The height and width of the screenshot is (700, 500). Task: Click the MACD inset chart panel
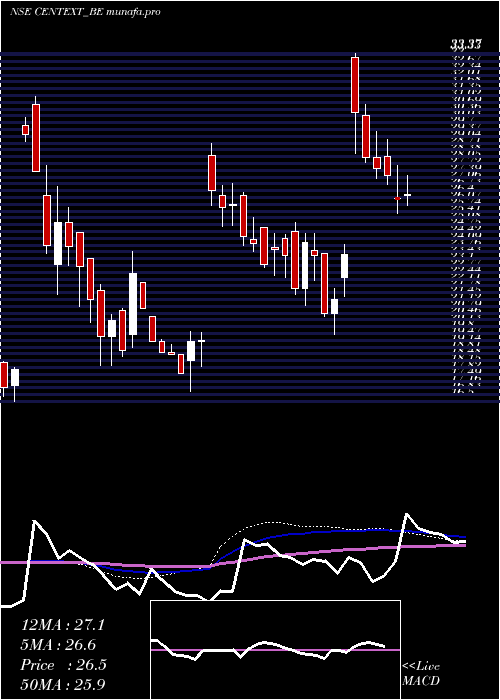275,650
